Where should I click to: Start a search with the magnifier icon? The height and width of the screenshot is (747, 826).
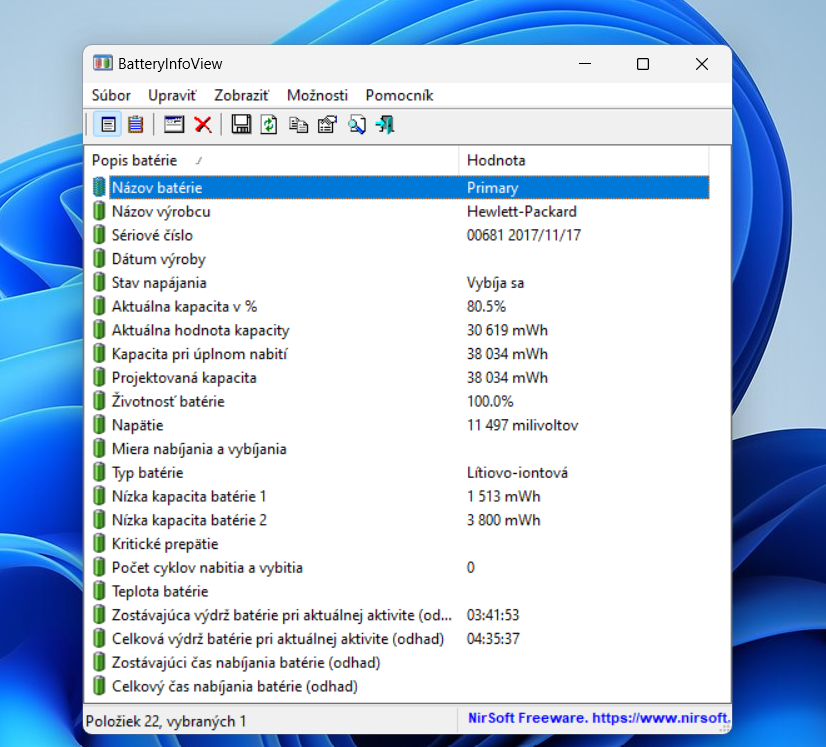click(x=357, y=124)
